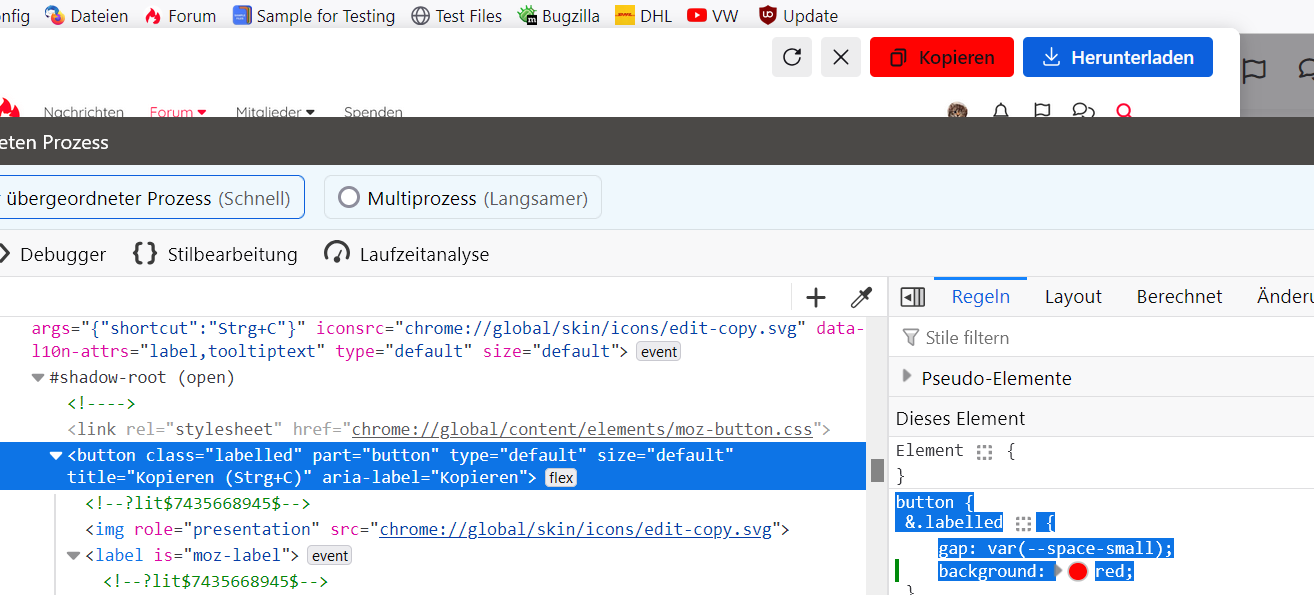The width and height of the screenshot is (1314, 595).
Task: Click the event badge next to moz-label
Action: 329,556
